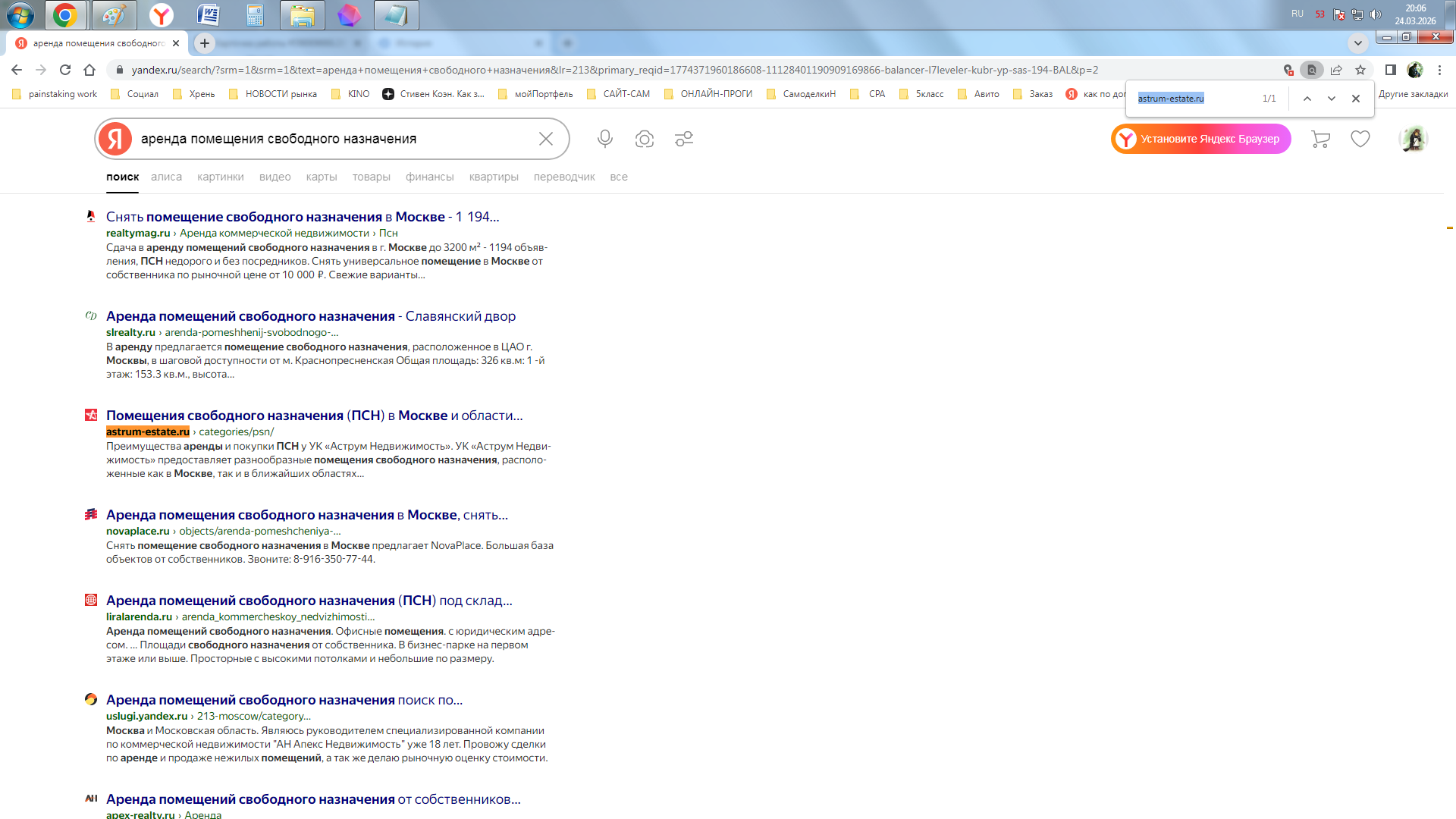This screenshot has width=1456, height=819.
Task: Click the Yandex voice search microphone icon
Action: coord(604,139)
